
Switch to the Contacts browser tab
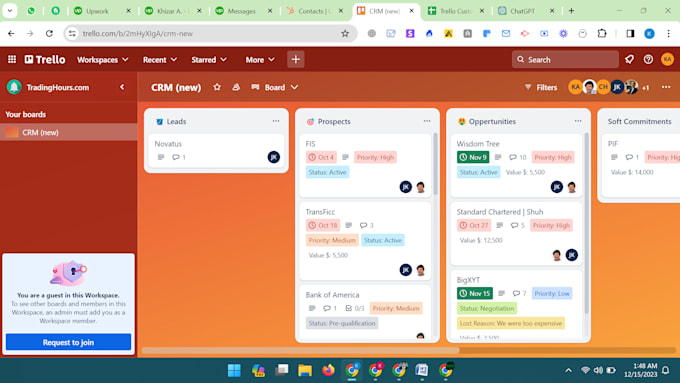[x=315, y=11]
